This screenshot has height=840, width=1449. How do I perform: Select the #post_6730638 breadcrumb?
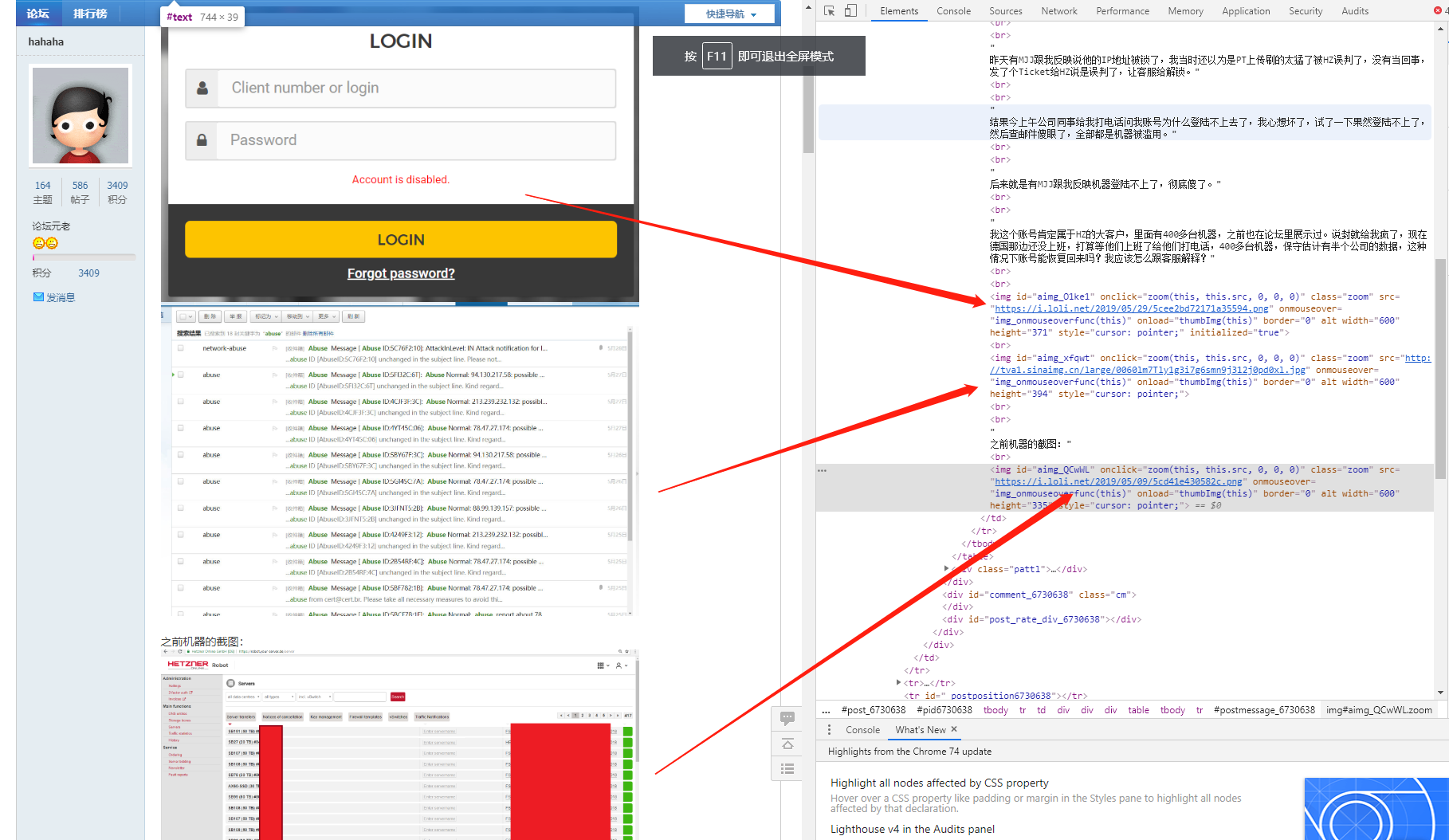[873, 710]
